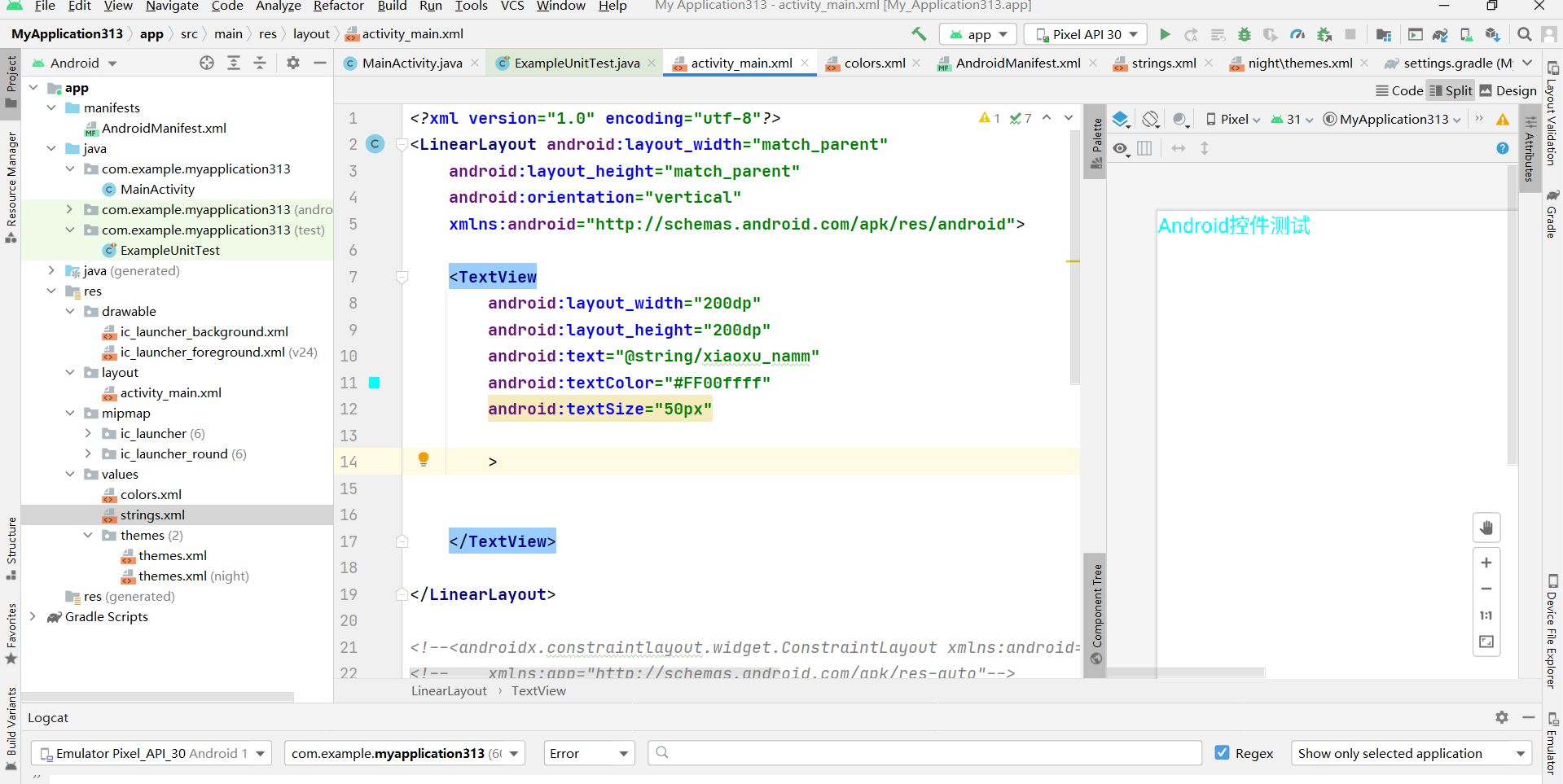This screenshot has width=1563, height=784.
Task: Open the Android project view dropdown
Action: tap(74, 63)
